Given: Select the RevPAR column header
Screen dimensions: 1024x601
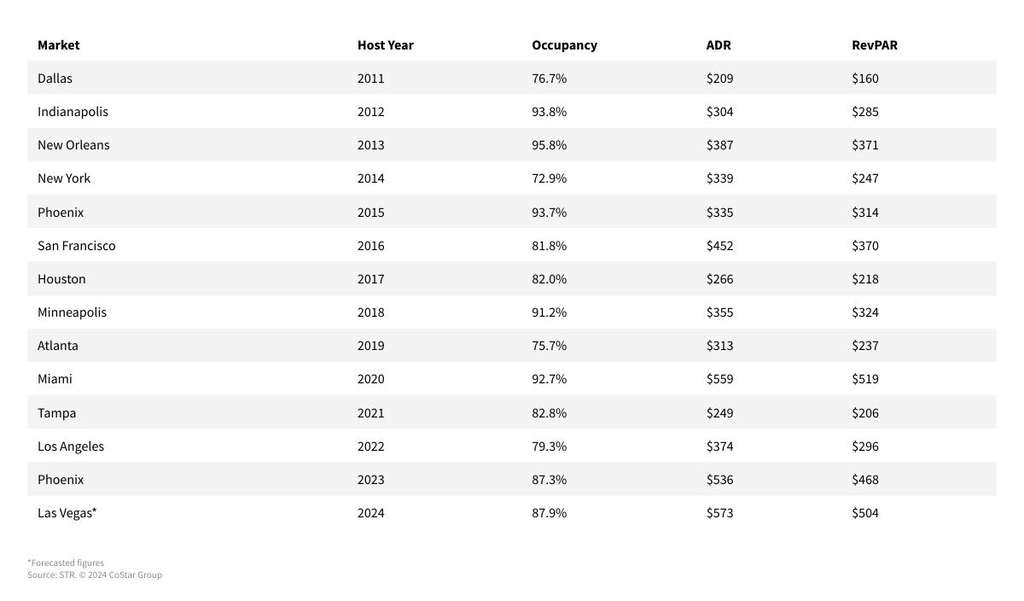Looking at the screenshot, I should [x=874, y=45].
